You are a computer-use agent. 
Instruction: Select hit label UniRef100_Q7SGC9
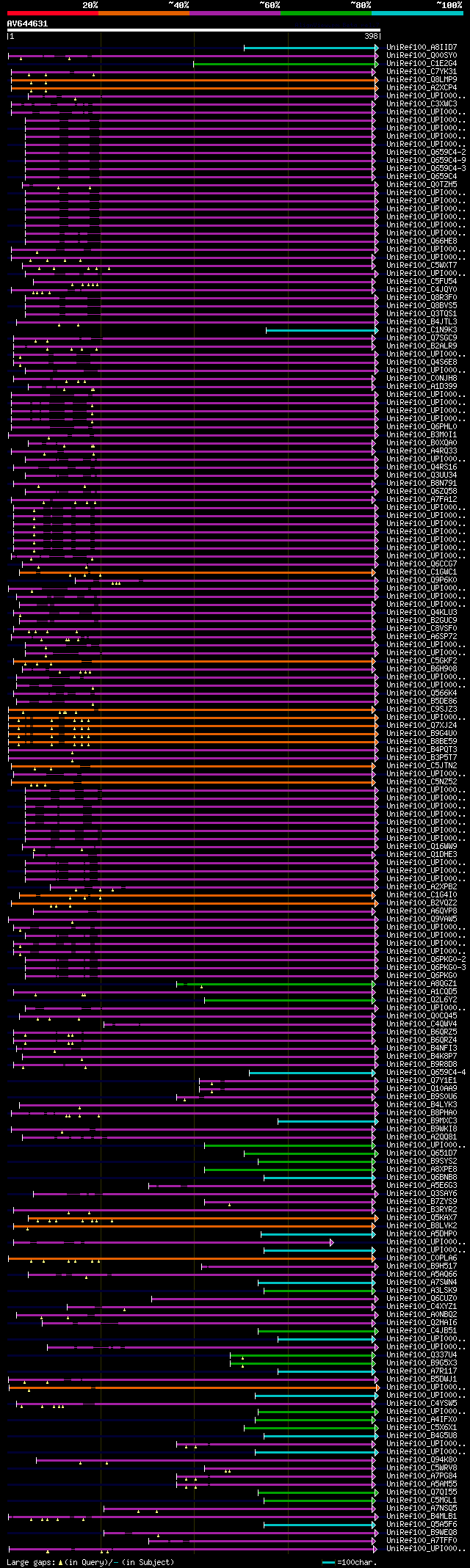point(422,338)
